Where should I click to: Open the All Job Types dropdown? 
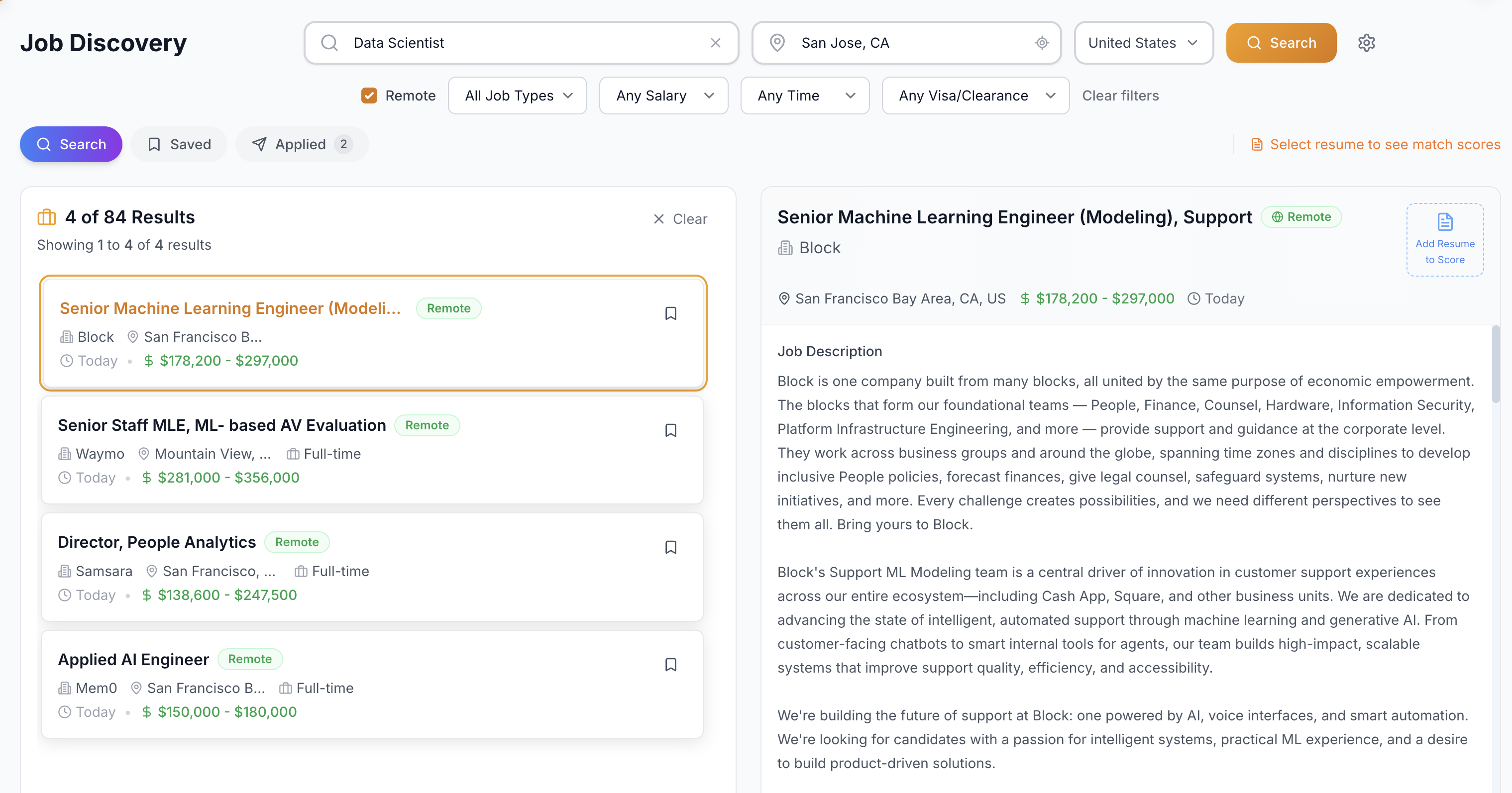point(517,96)
